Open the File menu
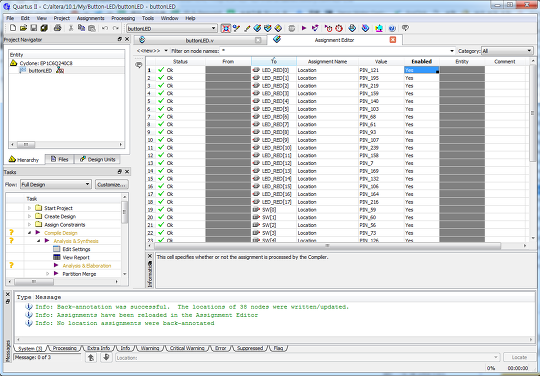The image size is (540, 376). click(x=10, y=18)
